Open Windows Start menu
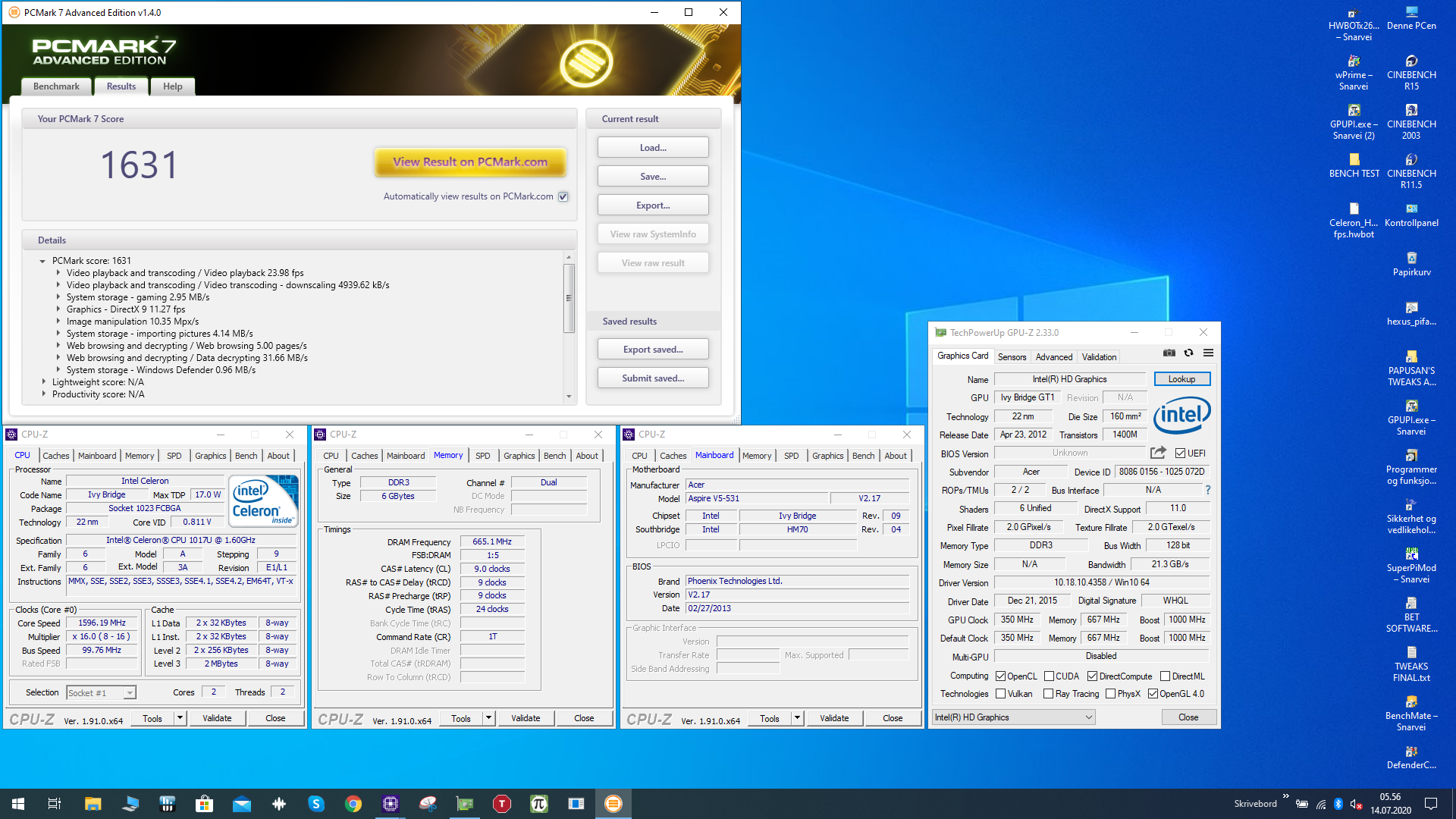The image size is (1456, 819). [x=18, y=804]
